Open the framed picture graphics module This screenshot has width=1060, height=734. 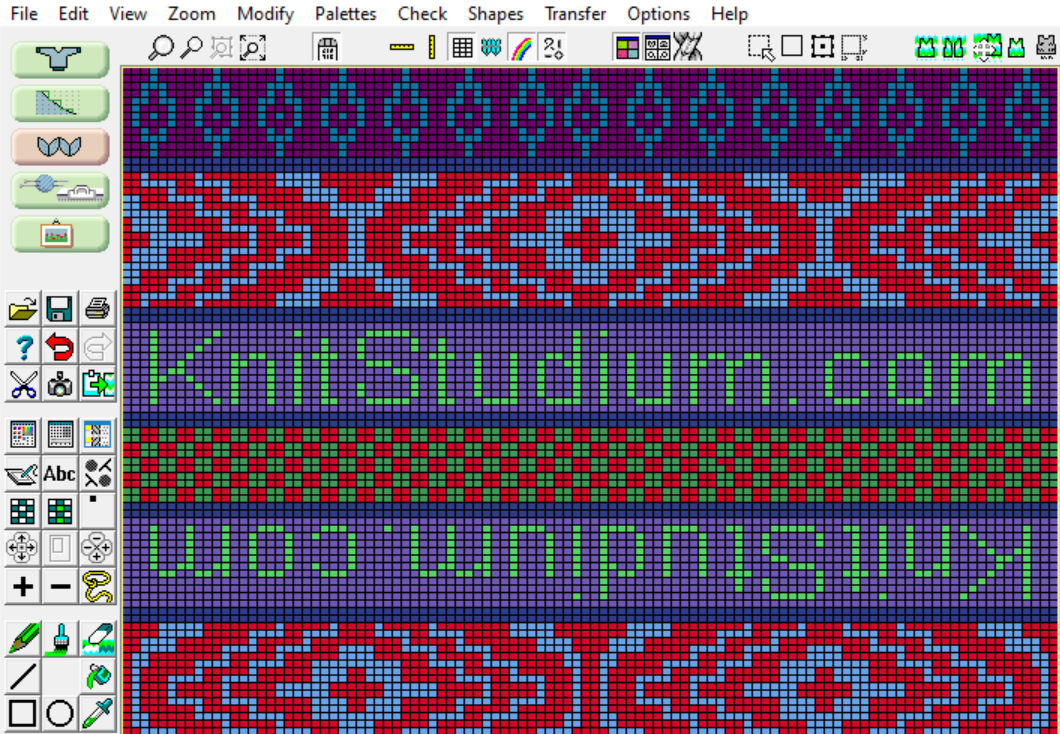60,234
